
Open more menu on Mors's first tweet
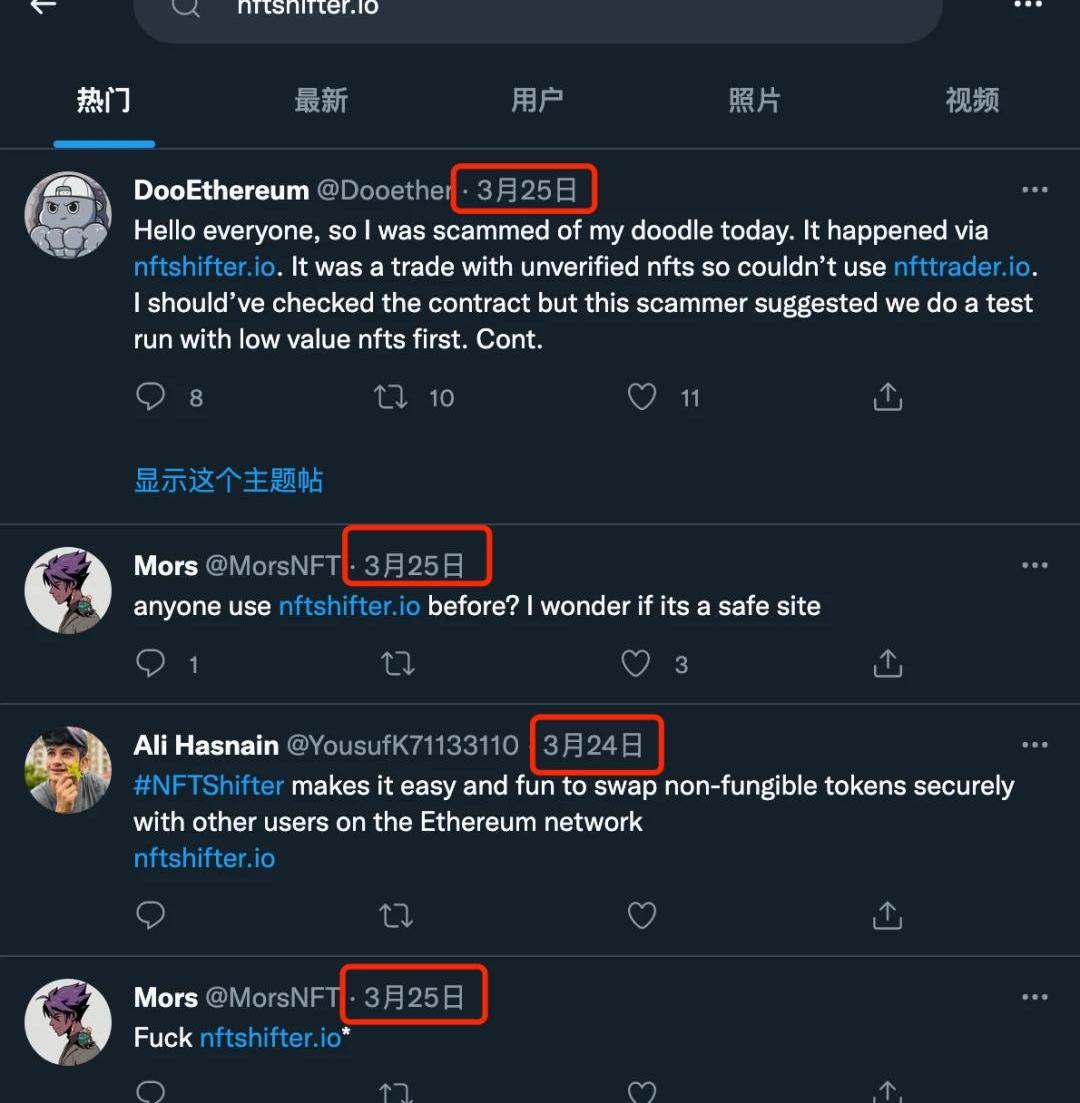[x=1034, y=566]
